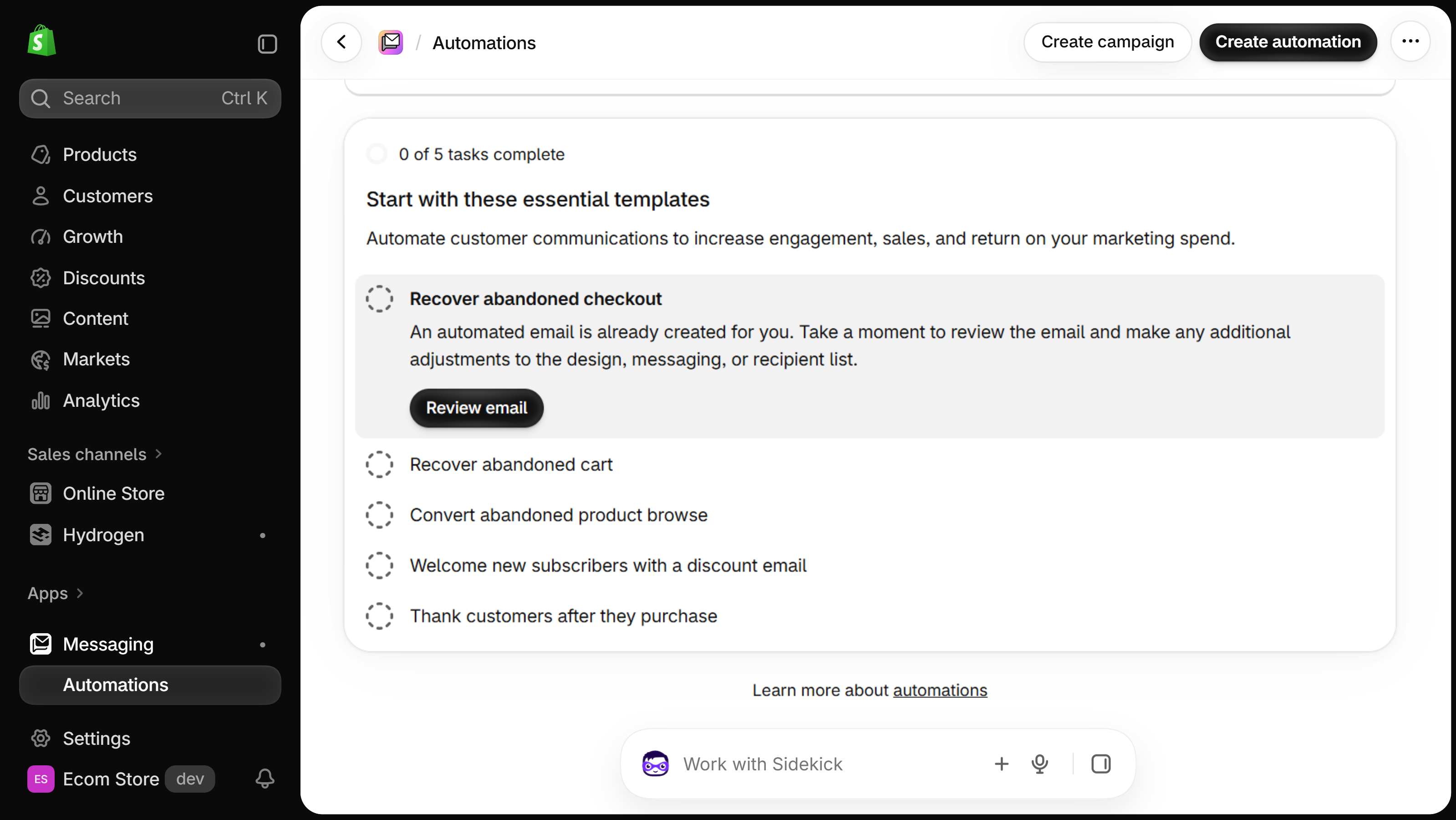Collapse the sidebar with the panel icon
This screenshot has width=1456, height=820.
pos(267,44)
